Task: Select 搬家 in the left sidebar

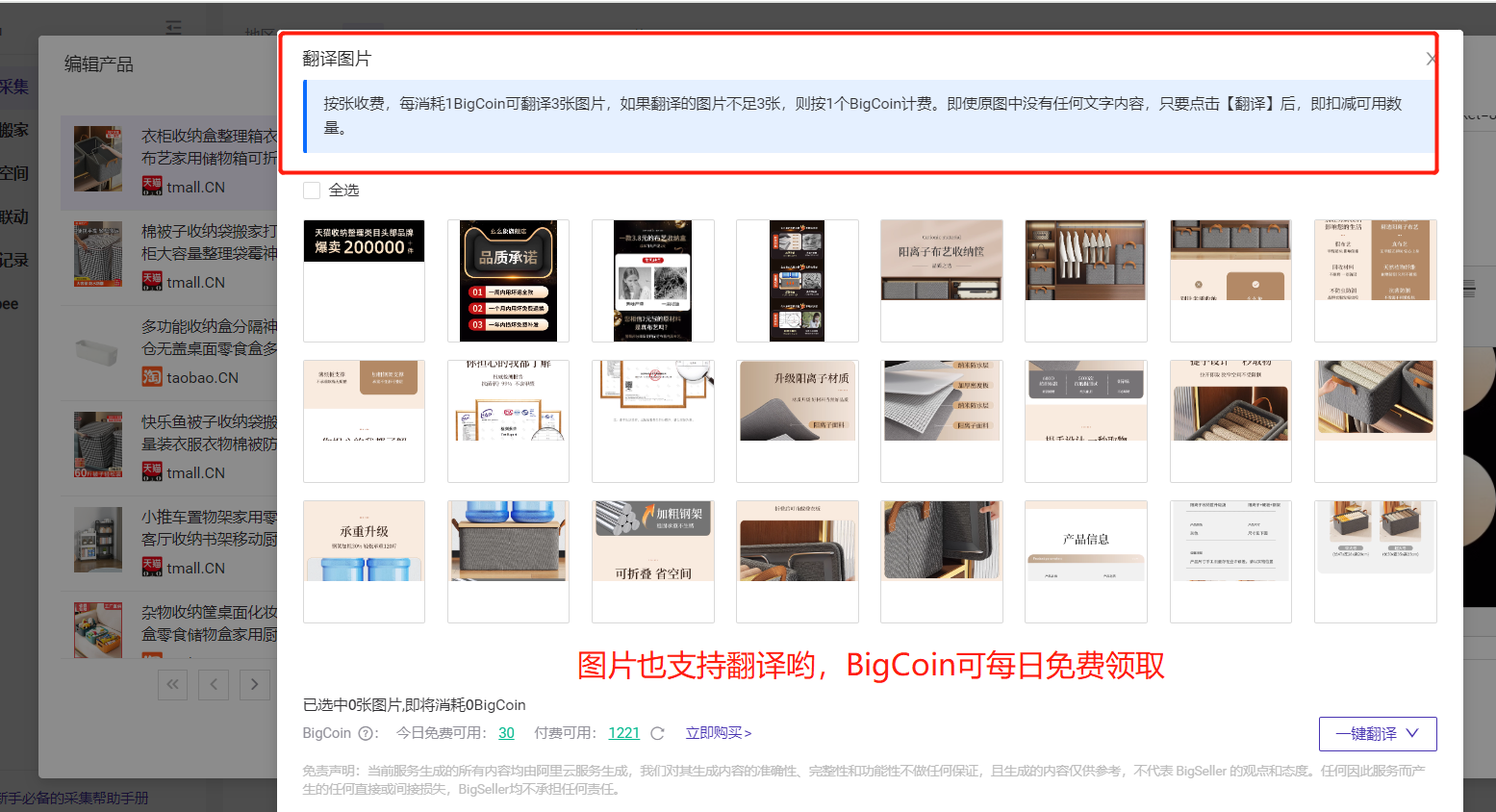Action: [13, 129]
